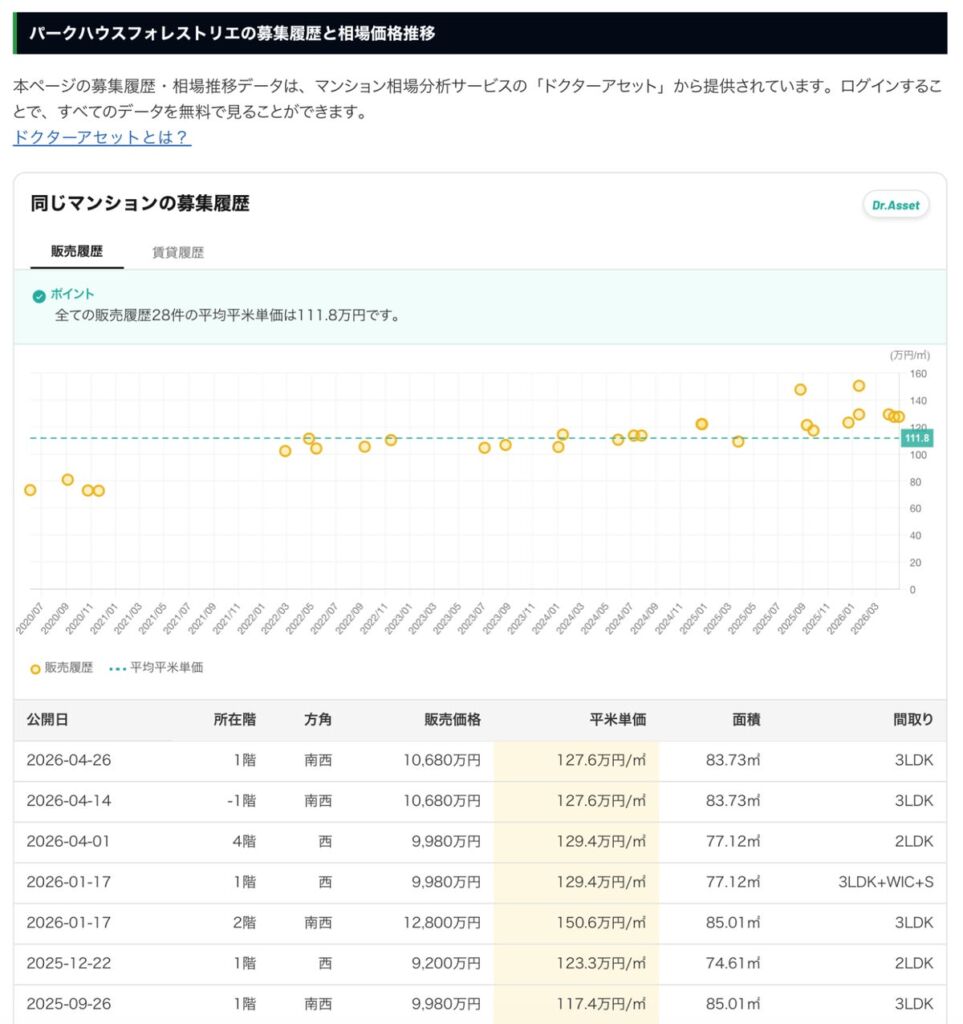The width and height of the screenshot is (963, 1024).
Task: Select the chart point at 2025/01 near 122
Action: click(x=701, y=424)
